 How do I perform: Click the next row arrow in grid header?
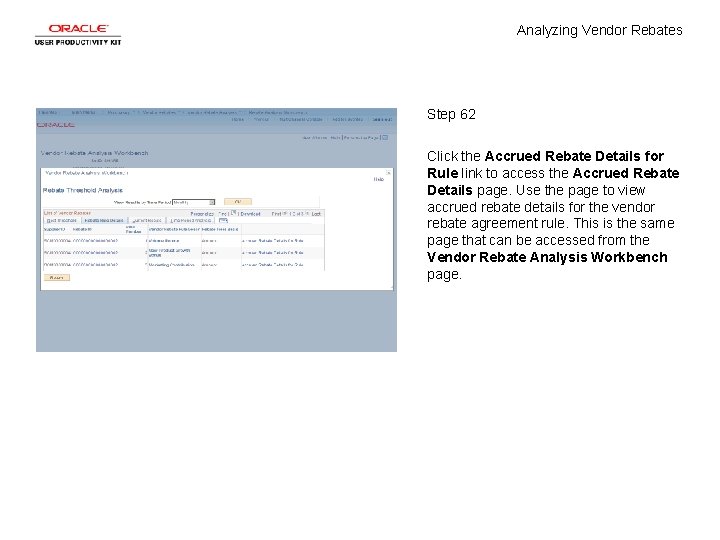coord(308,214)
